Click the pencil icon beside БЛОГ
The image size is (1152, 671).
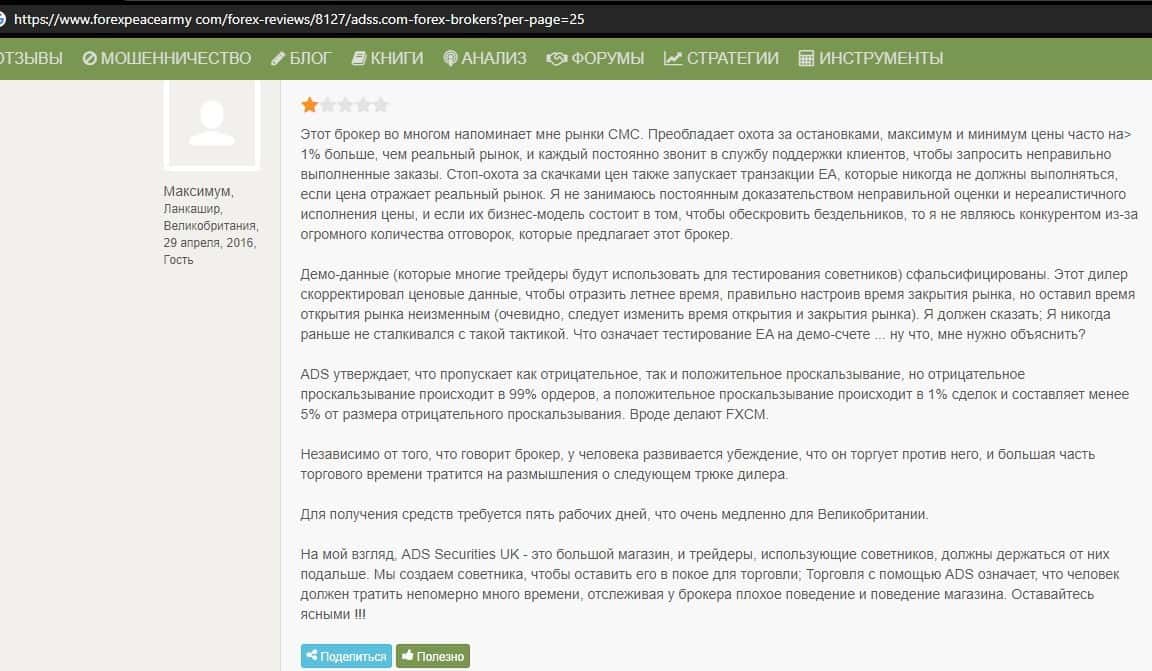pyautogui.click(x=278, y=59)
